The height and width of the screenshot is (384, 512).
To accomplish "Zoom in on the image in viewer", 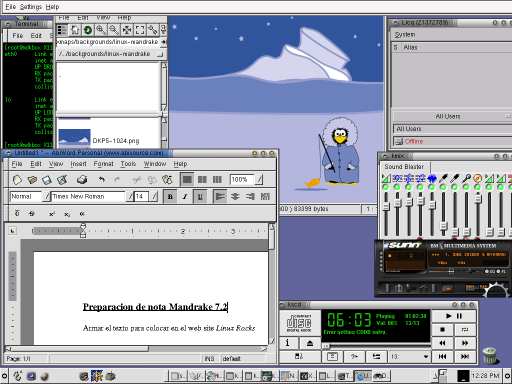I will (x=101, y=30).
